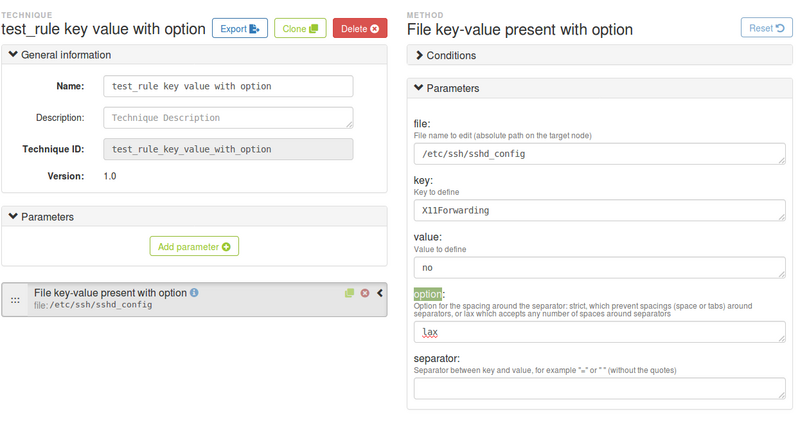Edit the file path /etc/ssh/sshd_config field
Screen dimensions: 800x445
(599, 154)
